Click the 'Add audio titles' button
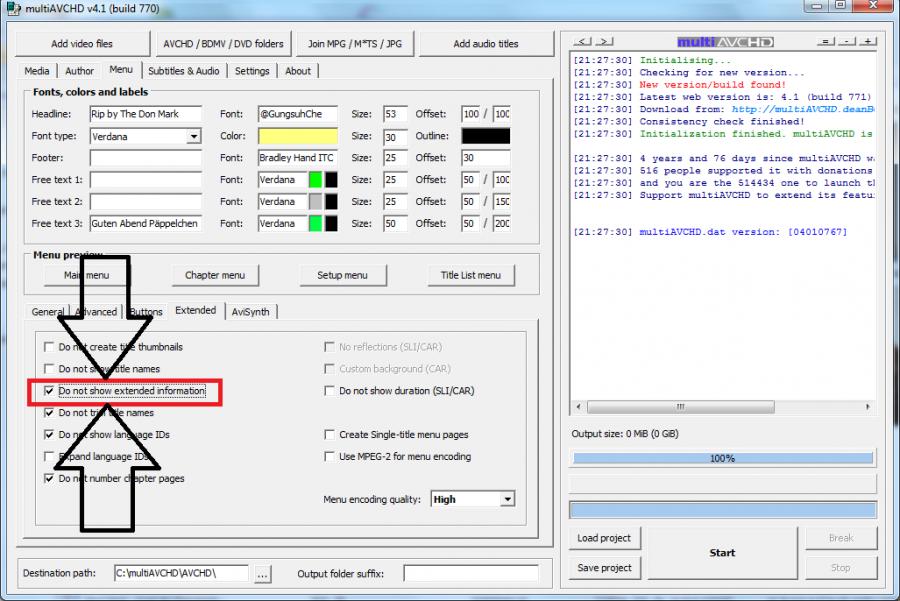900x601 pixels. coord(486,44)
